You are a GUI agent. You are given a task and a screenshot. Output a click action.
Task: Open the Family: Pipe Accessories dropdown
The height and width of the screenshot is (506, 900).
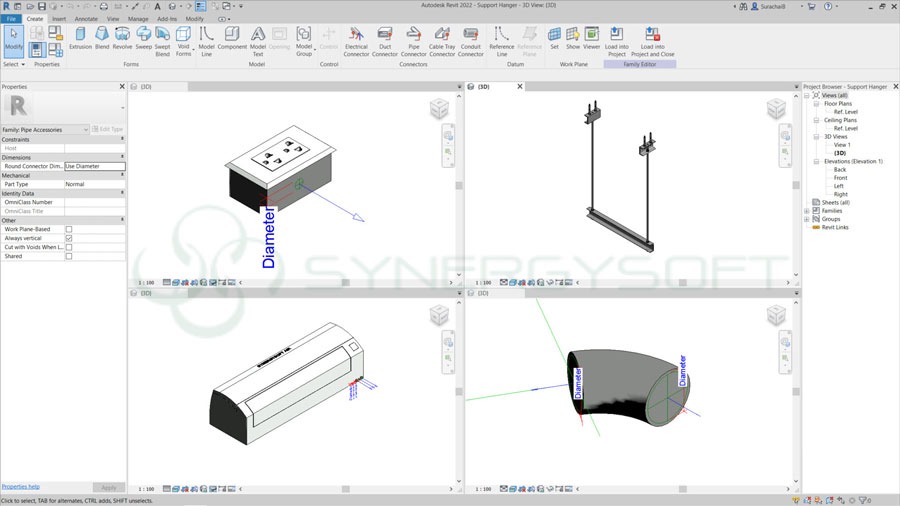45,129
